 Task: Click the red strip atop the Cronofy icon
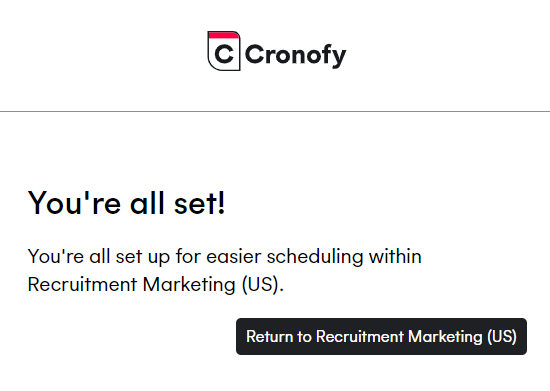click(x=224, y=35)
